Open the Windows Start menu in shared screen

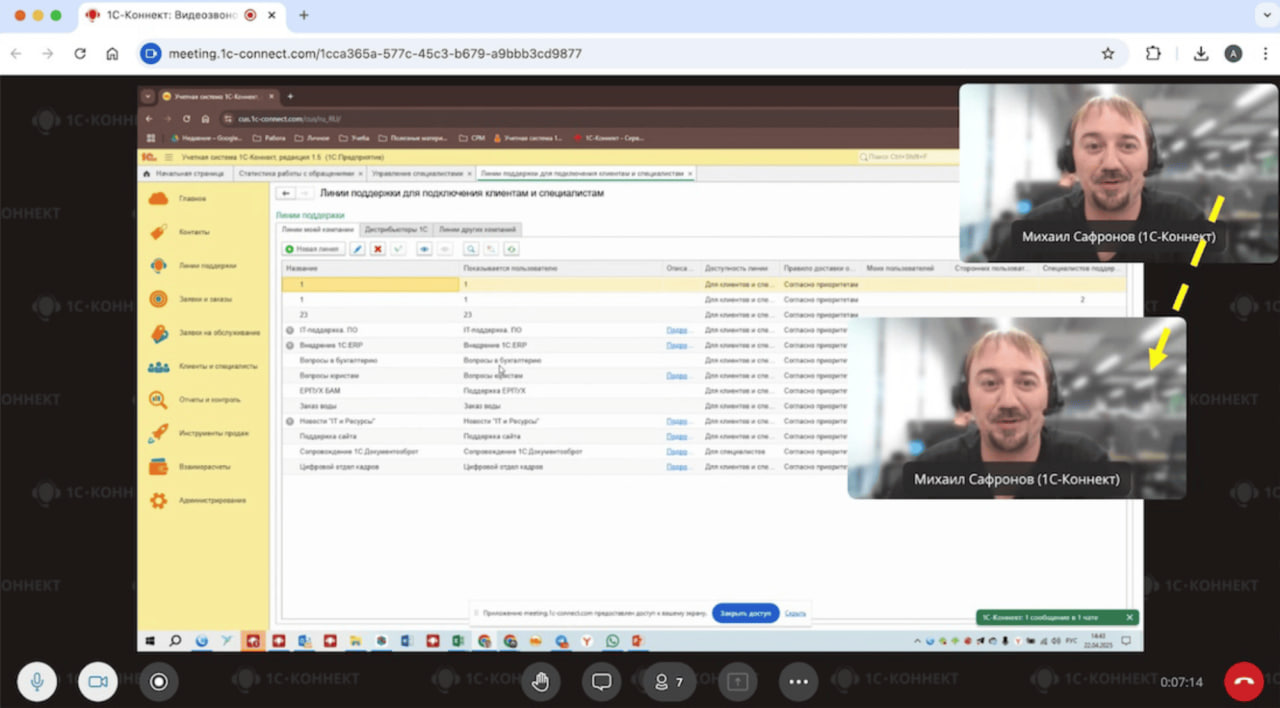point(149,641)
